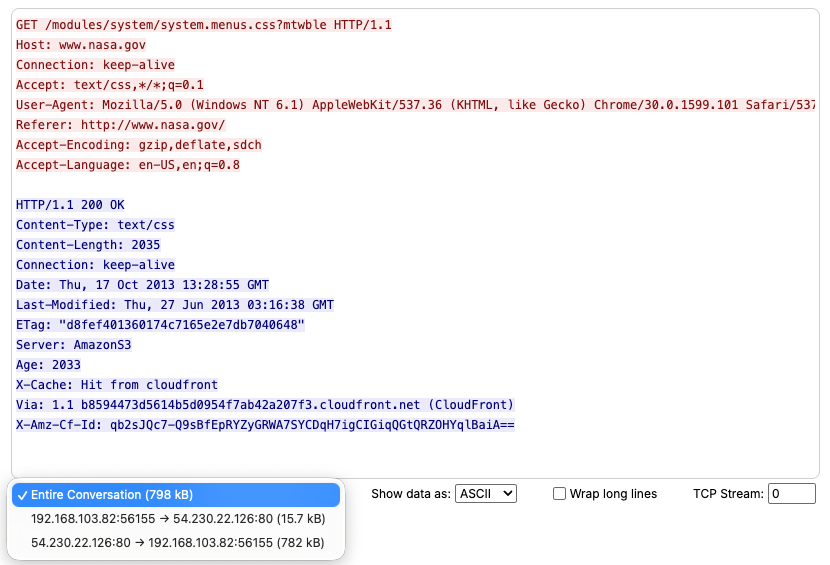
Task: Click the User-Agent Mozilla/5.0 header line
Action: pos(400,105)
